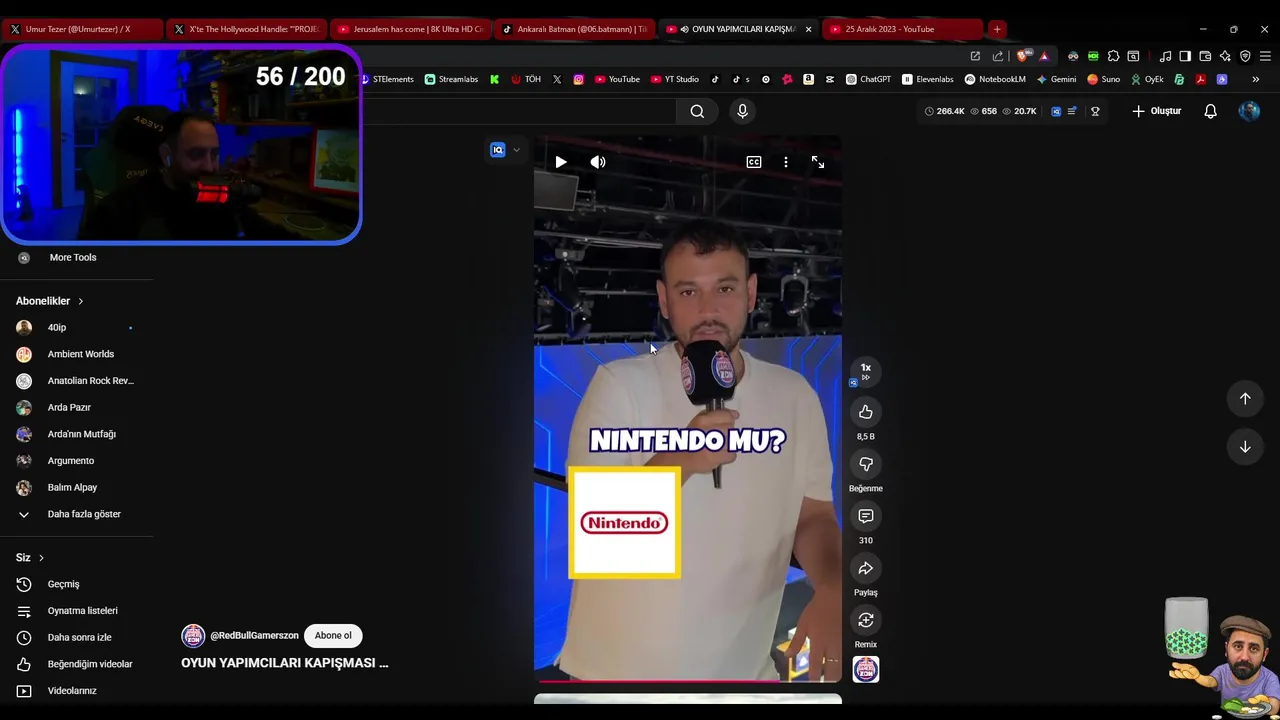The width and height of the screenshot is (1280, 720).
Task: Open the channel sound thumbnail below Remix
Action: pos(866,670)
